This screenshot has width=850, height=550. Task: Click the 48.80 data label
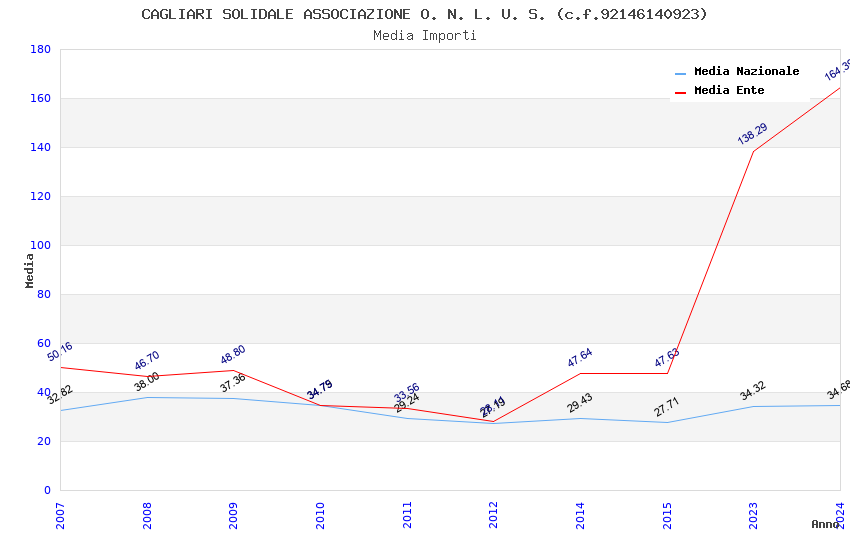pyautogui.click(x=233, y=354)
